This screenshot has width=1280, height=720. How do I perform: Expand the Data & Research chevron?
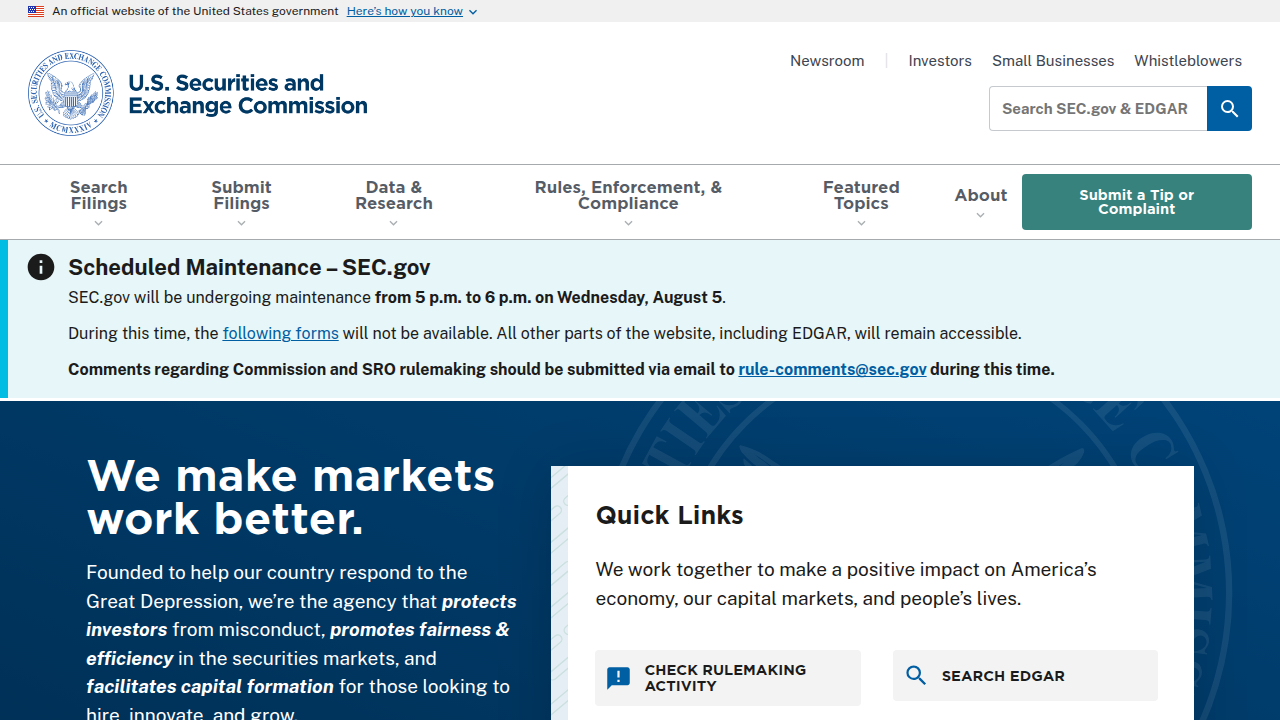(x=393, y=223)
